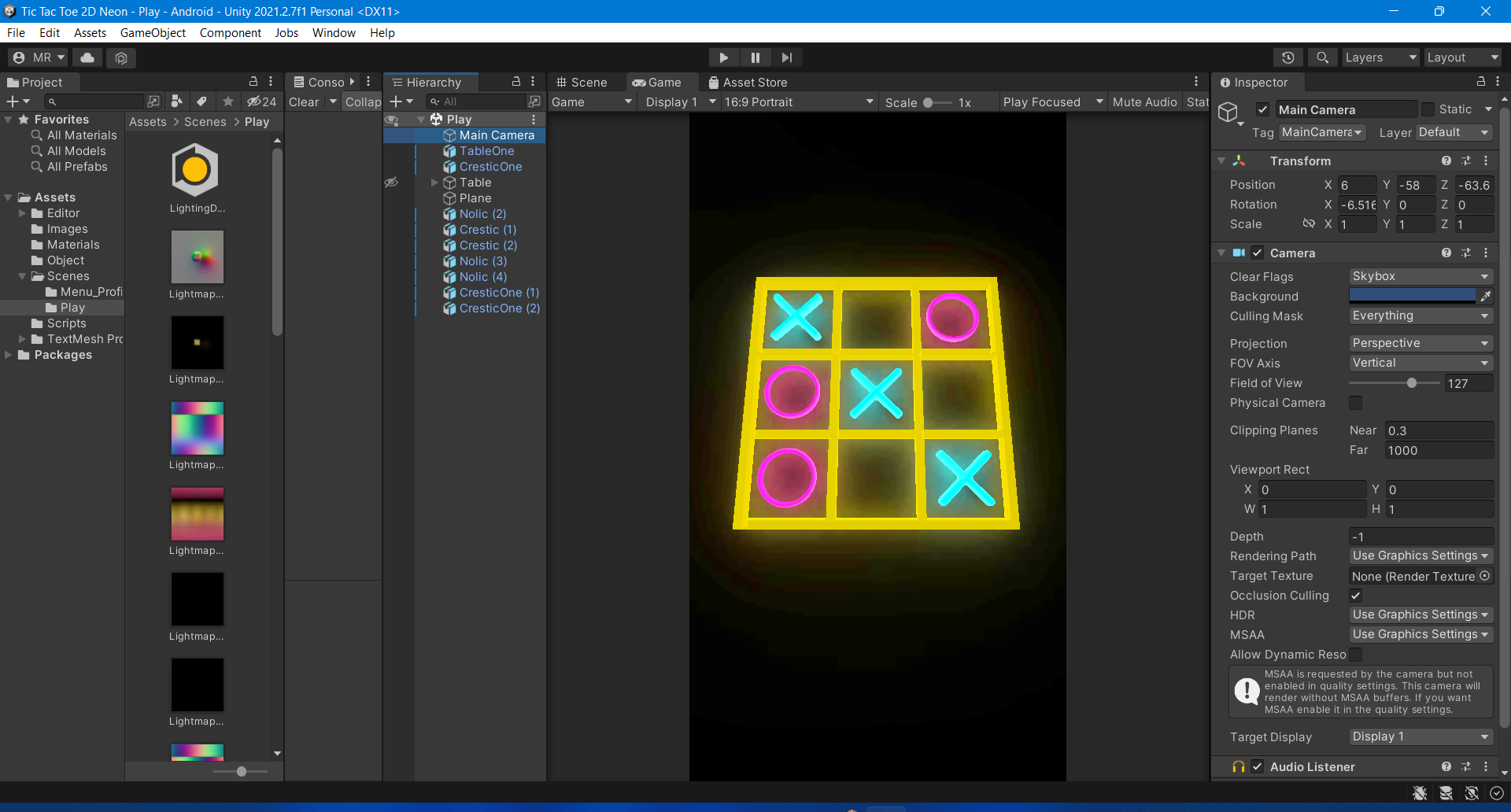The height and width of the screenshot is (812, 1511).
Task: Toggle the Main Camera active checkbox
Action: point(1262,110)
